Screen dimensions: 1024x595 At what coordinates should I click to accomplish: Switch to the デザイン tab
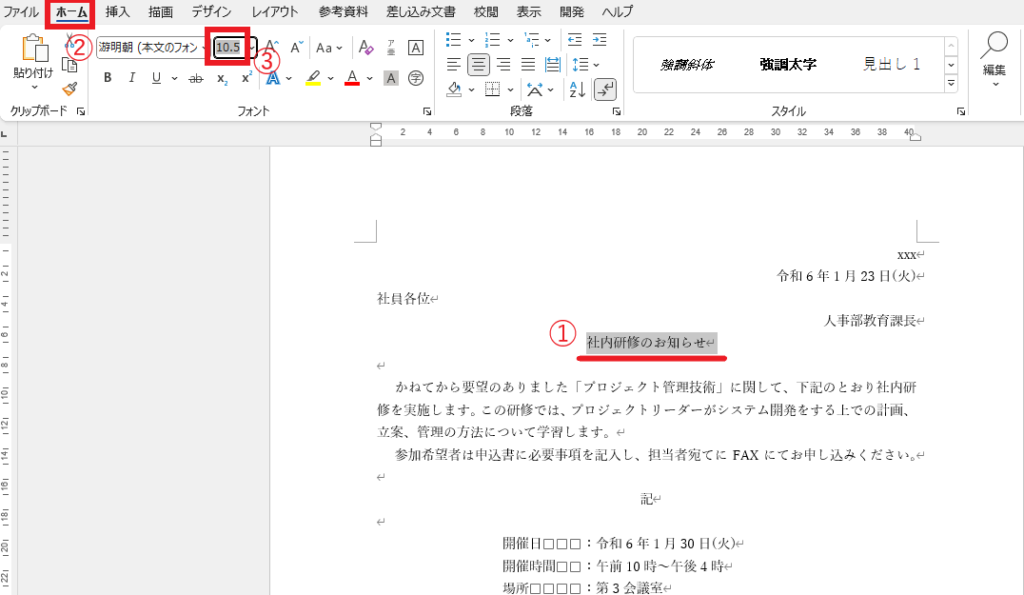(212, 12)
